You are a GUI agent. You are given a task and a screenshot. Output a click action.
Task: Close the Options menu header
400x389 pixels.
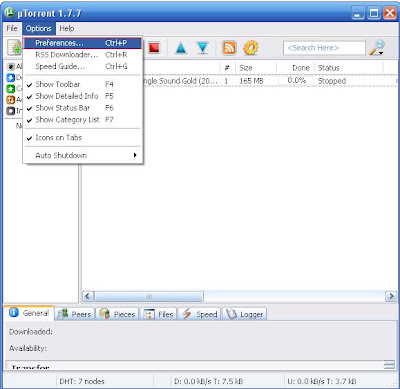click(39, 28)
